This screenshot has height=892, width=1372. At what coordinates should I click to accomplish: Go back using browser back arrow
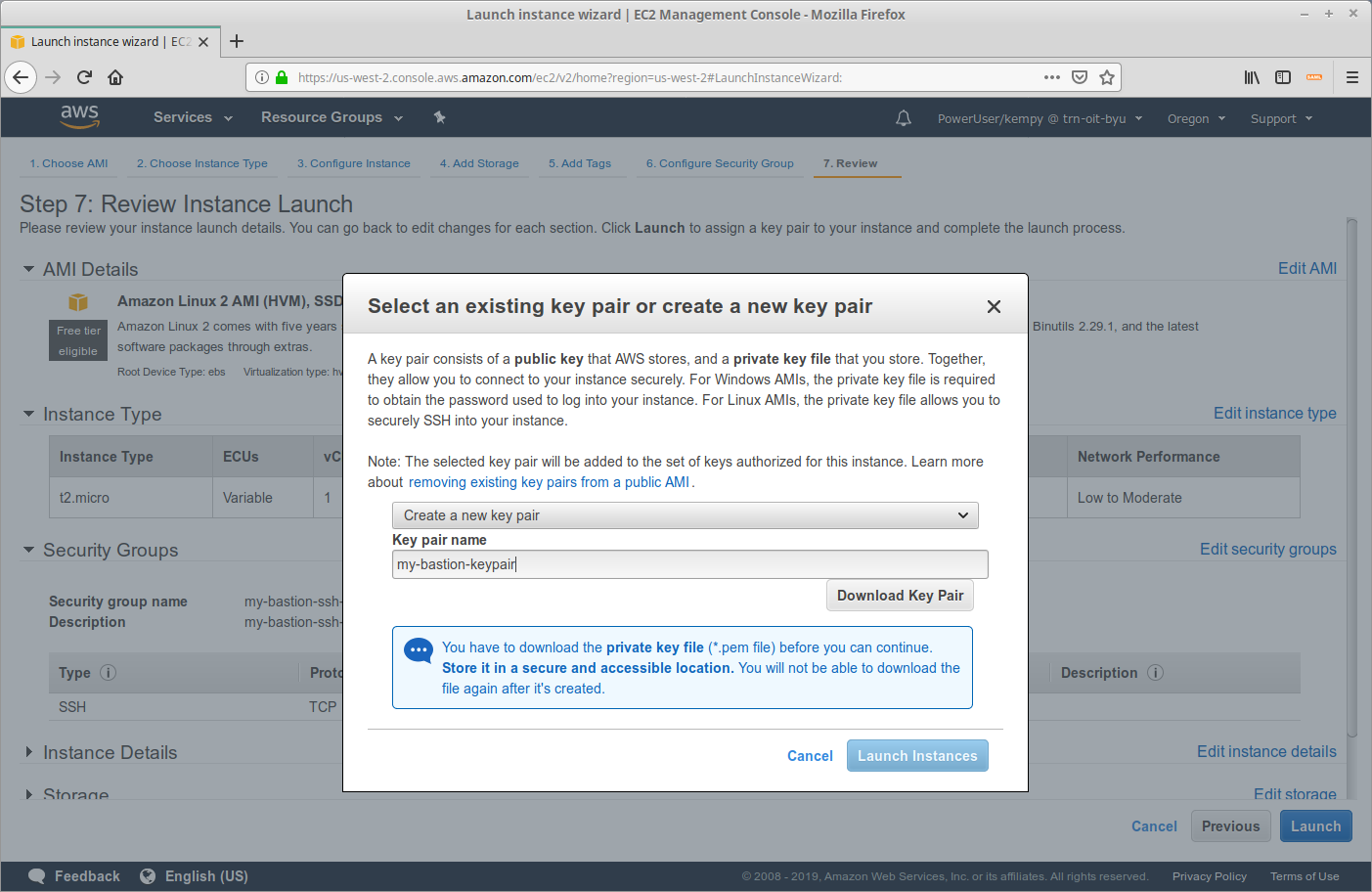[21, 77]
